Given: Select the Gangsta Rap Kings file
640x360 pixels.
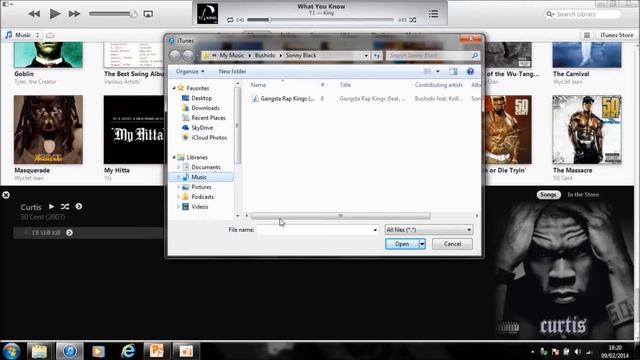Looking at the screenshot, I should coord(287,98).
